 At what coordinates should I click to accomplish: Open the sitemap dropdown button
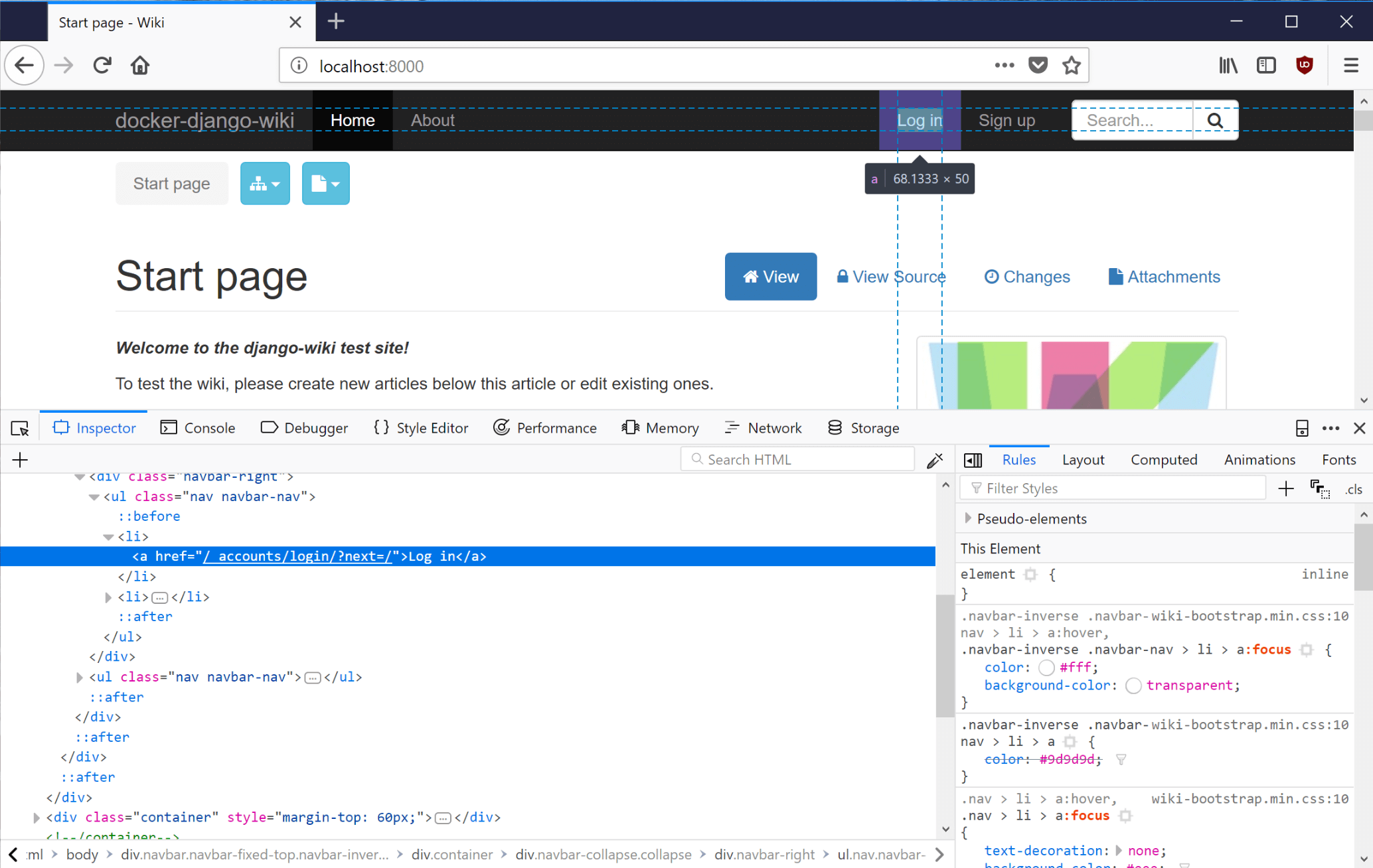(265, 183)
